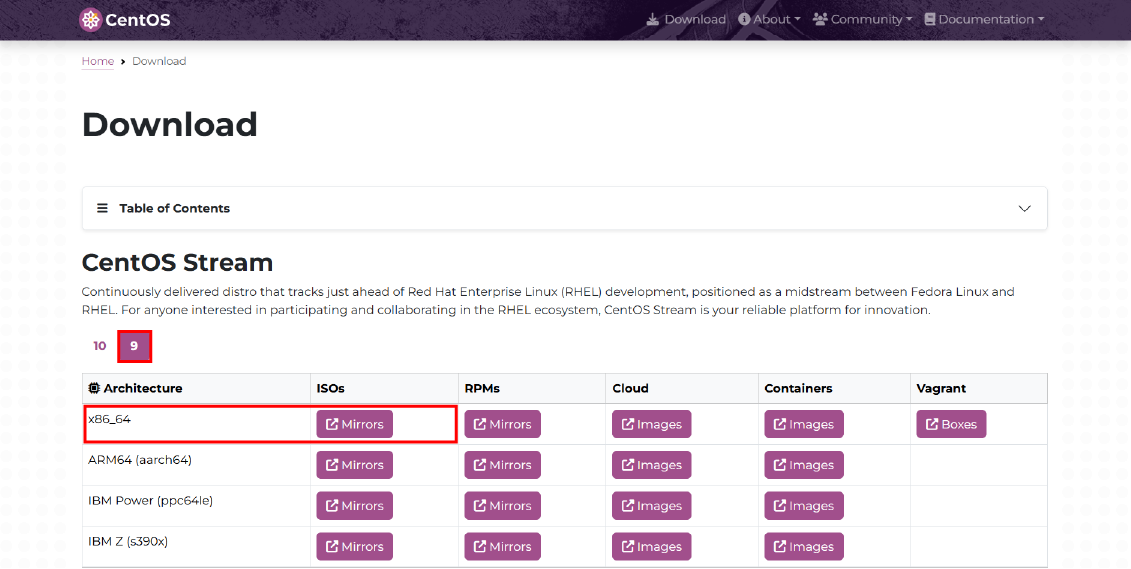Open IBM Z Containers Images button

tap(804, 547)
